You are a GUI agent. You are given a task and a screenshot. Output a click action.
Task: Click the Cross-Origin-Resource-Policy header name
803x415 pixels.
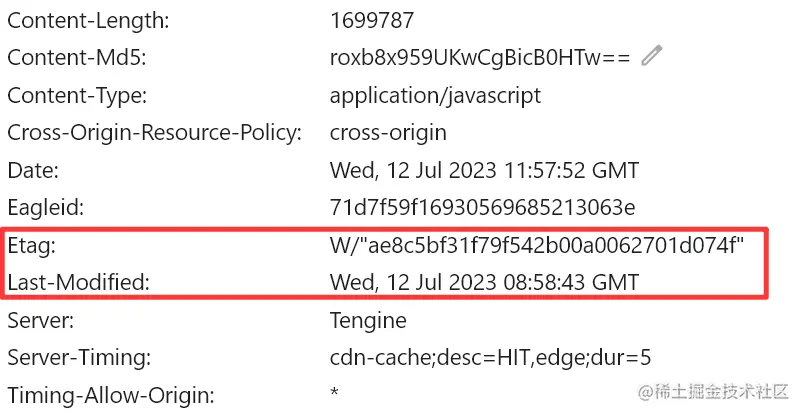pos(154,133)
